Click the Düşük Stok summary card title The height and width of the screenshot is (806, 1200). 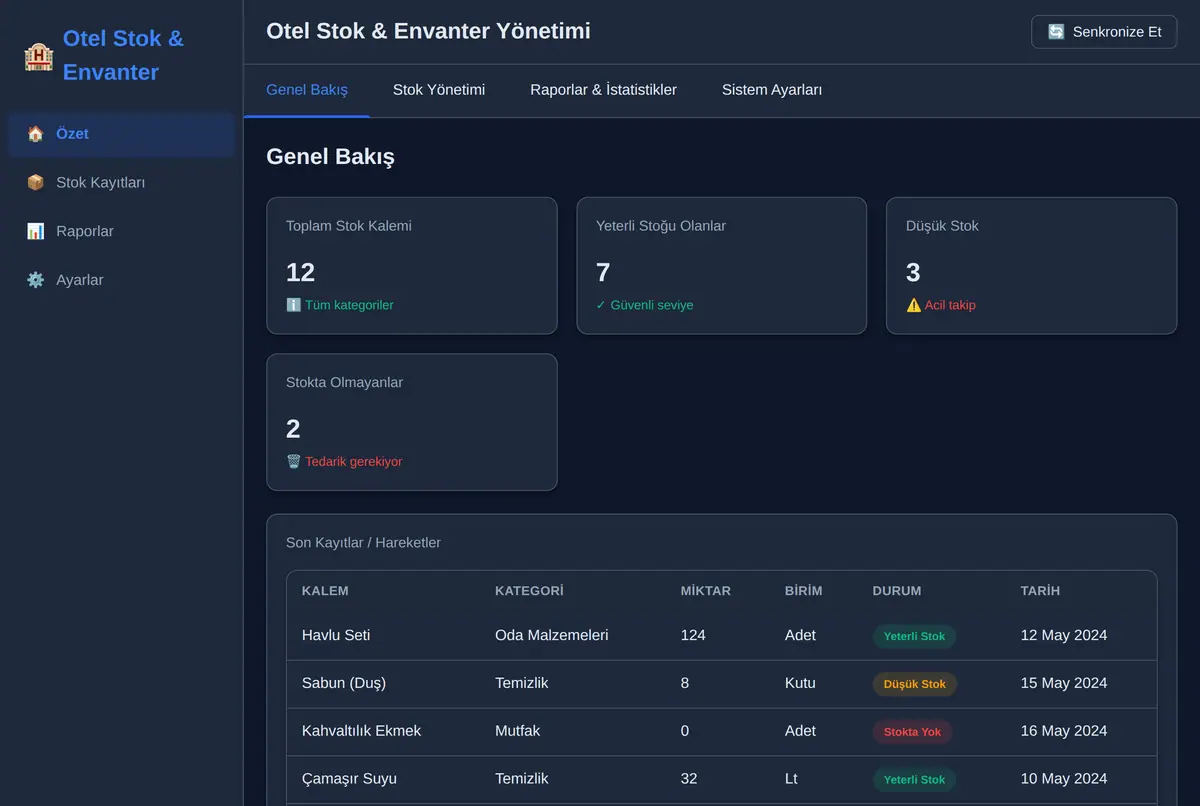942,226
